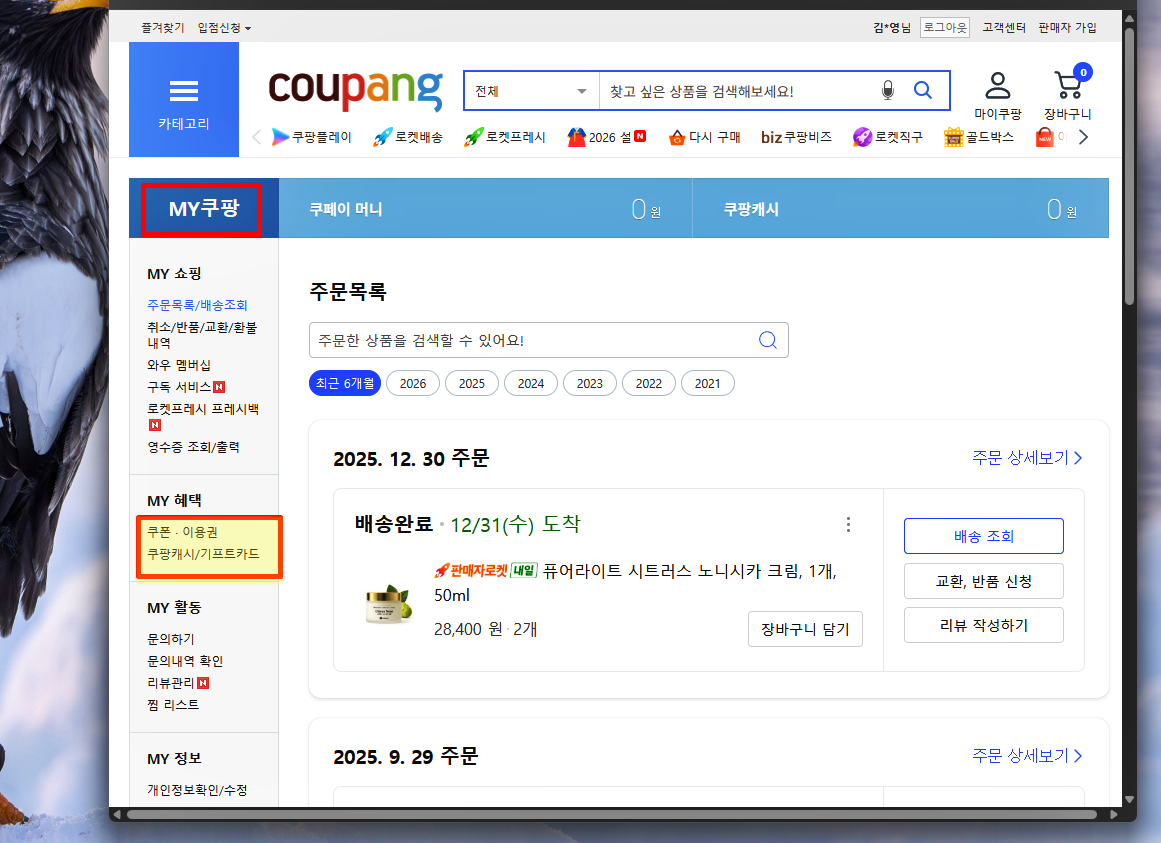The width and height of the screenshot is (1161, 843).
Task: Open 주문 상세보기 for 2025. 9. 29 order
Action: 1027,756
